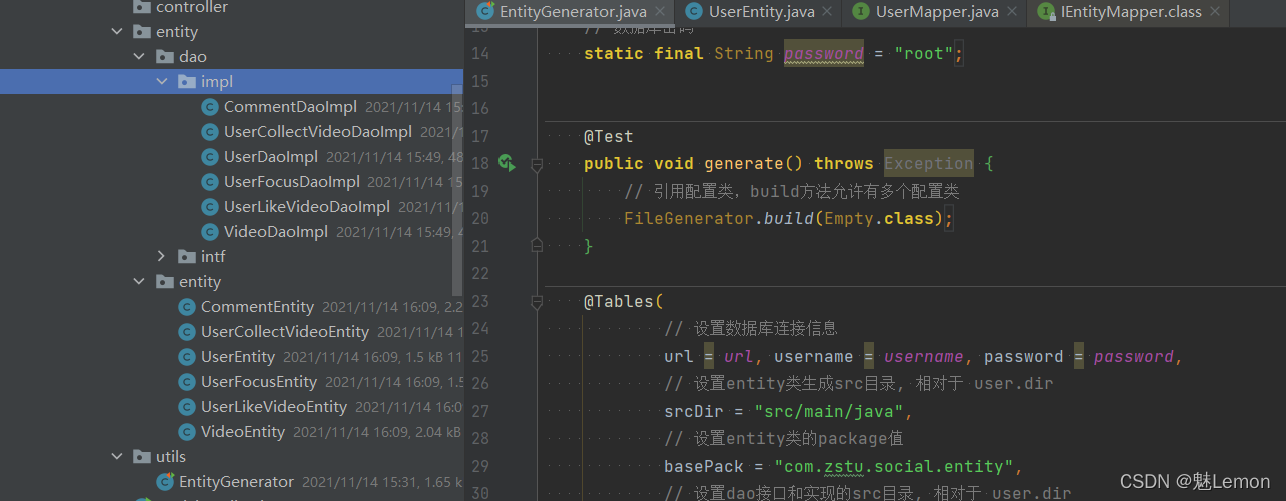Toggle the fold marker at line 21

[x=537, y=245]
